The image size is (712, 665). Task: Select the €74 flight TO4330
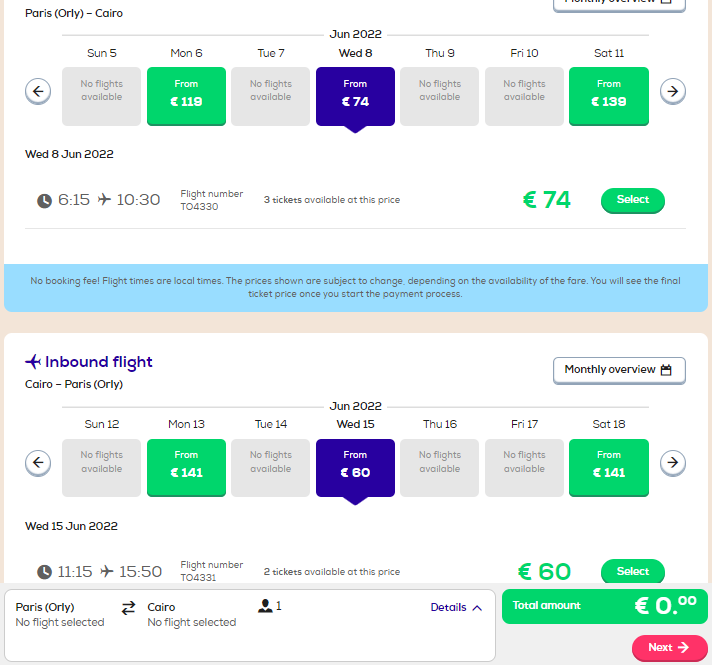[633, 200]
